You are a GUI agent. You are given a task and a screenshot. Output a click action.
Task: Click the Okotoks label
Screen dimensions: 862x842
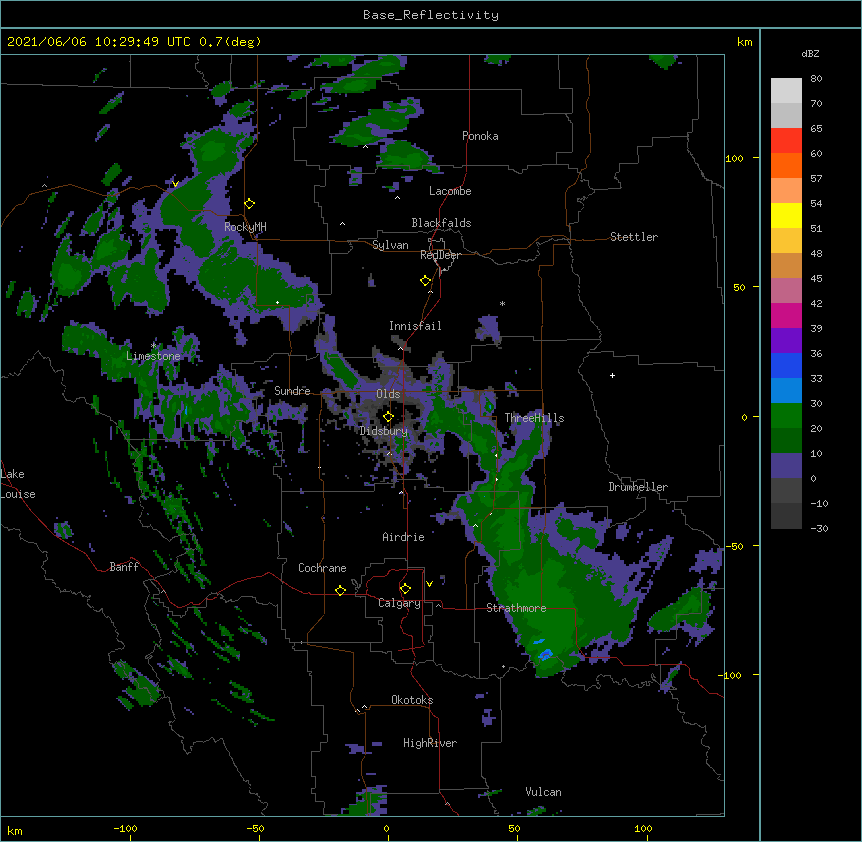pos(412,700)
